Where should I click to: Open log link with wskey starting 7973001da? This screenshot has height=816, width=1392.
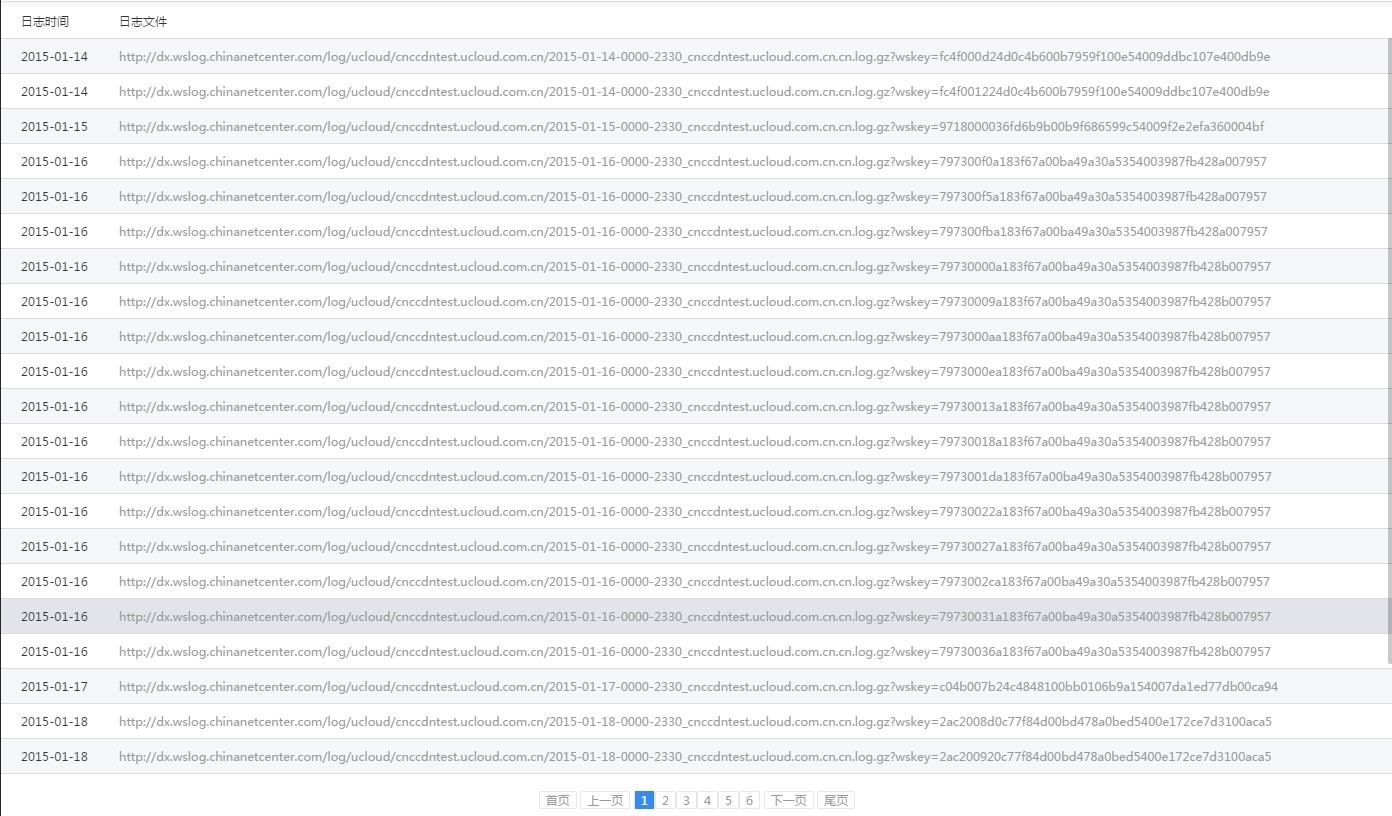click(695, 477)
